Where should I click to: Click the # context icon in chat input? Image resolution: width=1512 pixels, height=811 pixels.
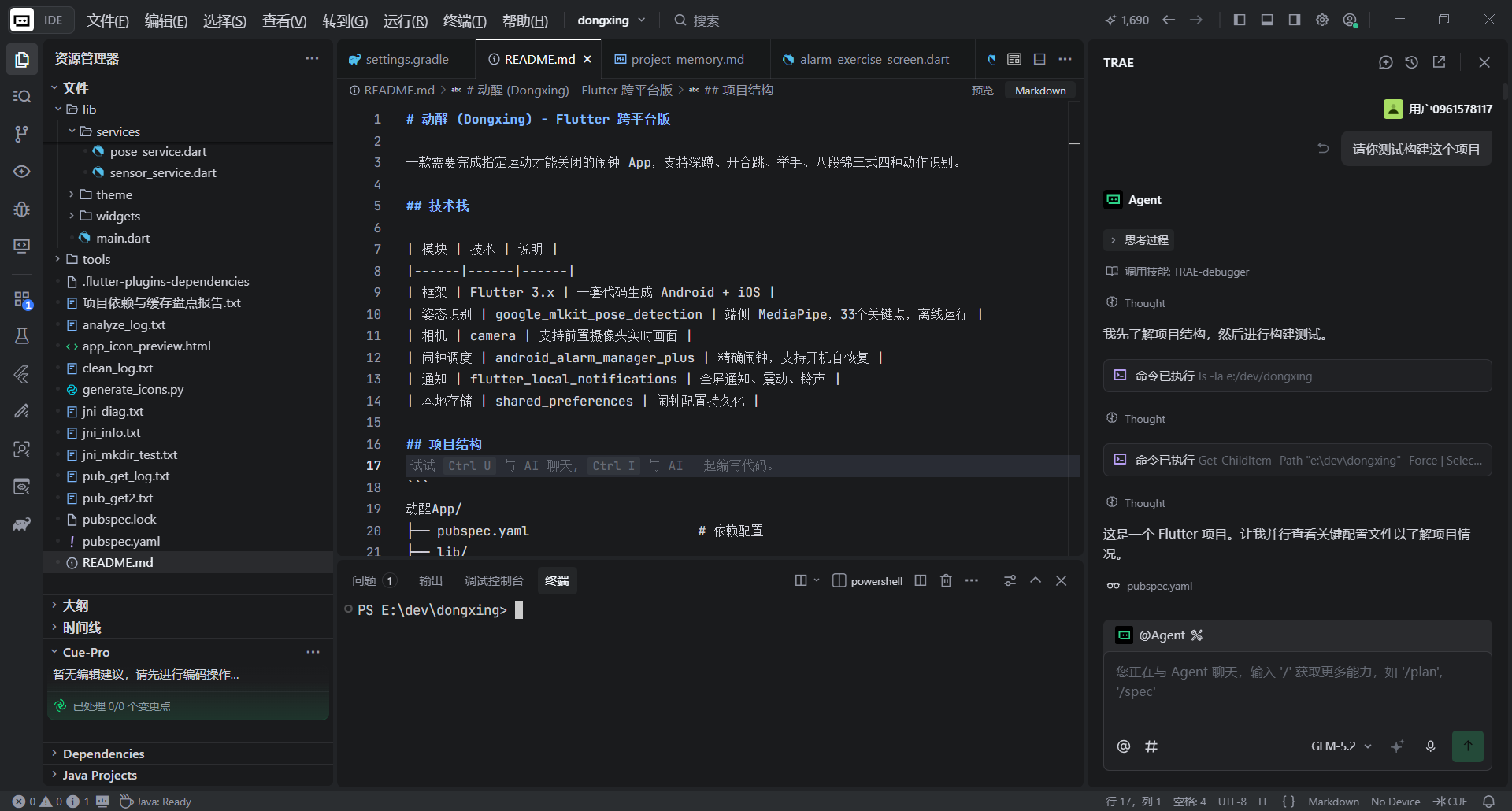coord(1151,746)
